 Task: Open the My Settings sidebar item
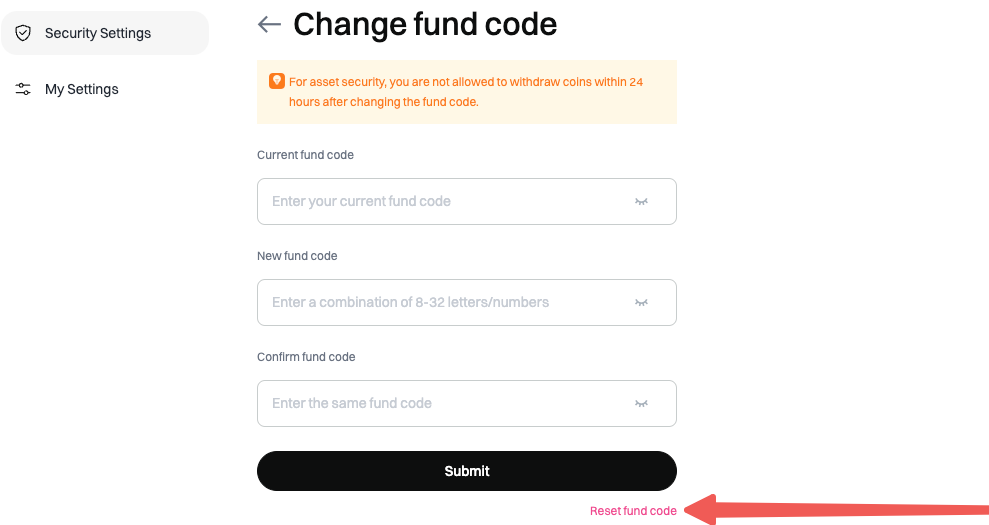tap(82, 89)
